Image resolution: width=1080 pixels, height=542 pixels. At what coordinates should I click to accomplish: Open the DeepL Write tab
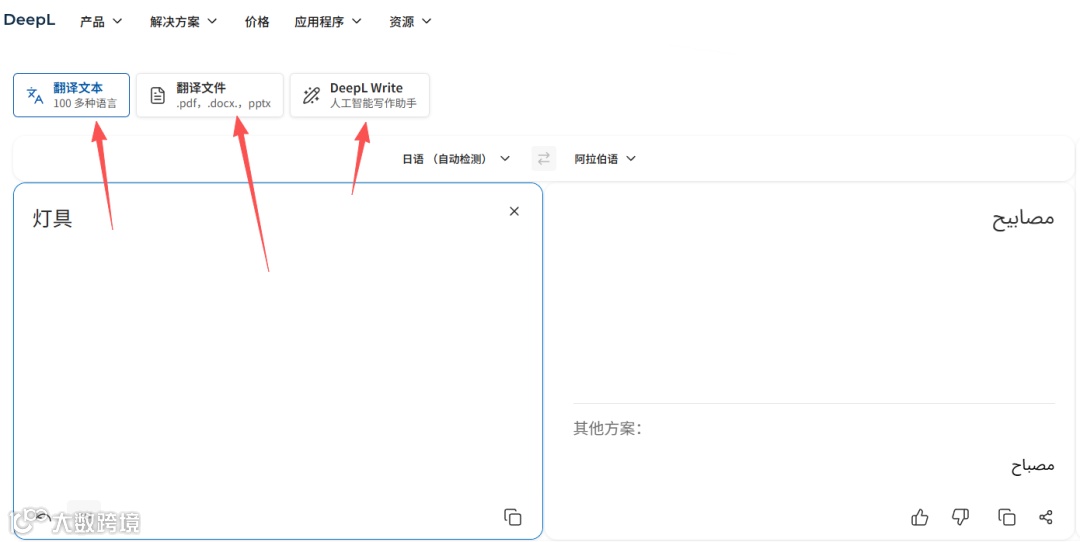(360, 95)
